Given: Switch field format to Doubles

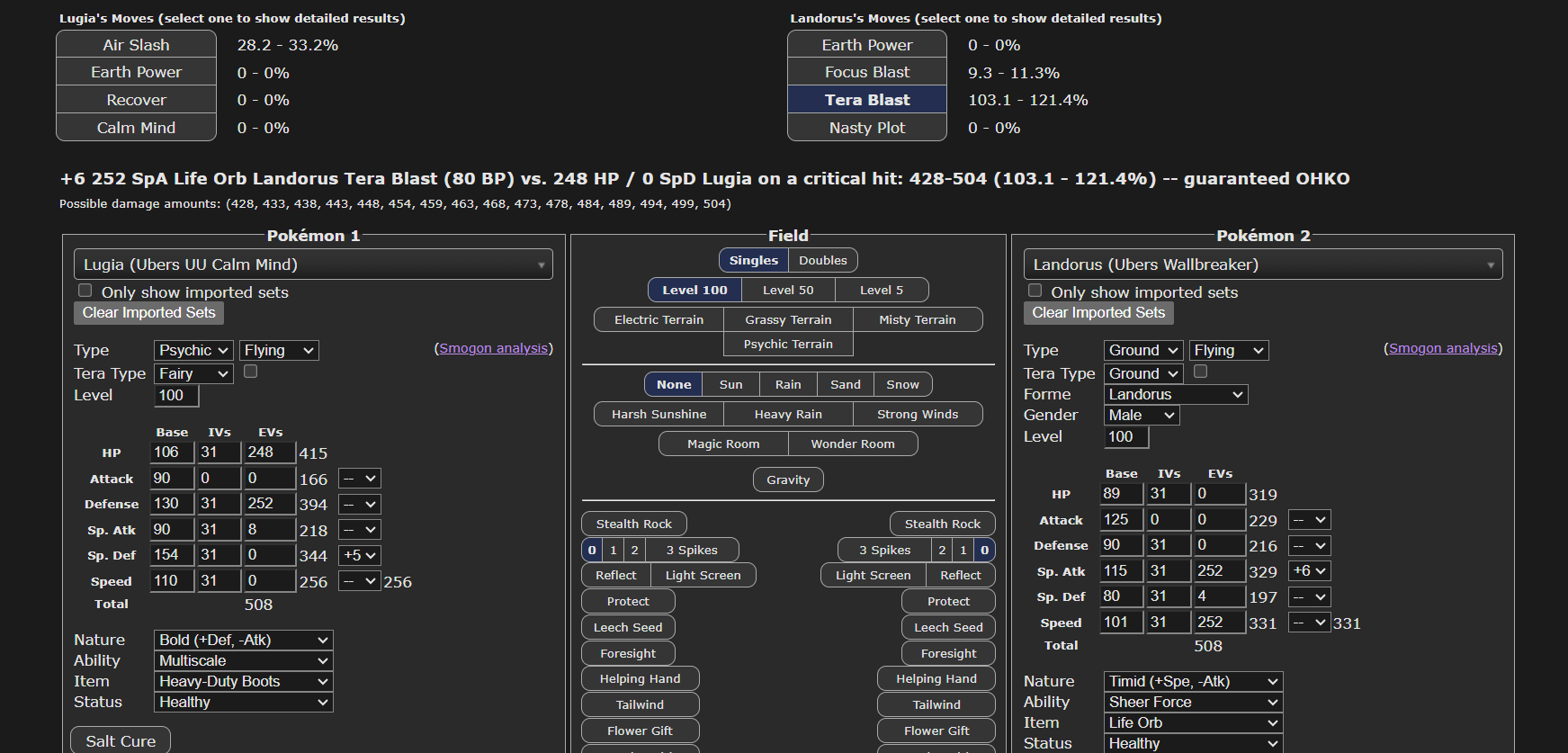Looking at the screenshot, I should click(822, 260).
